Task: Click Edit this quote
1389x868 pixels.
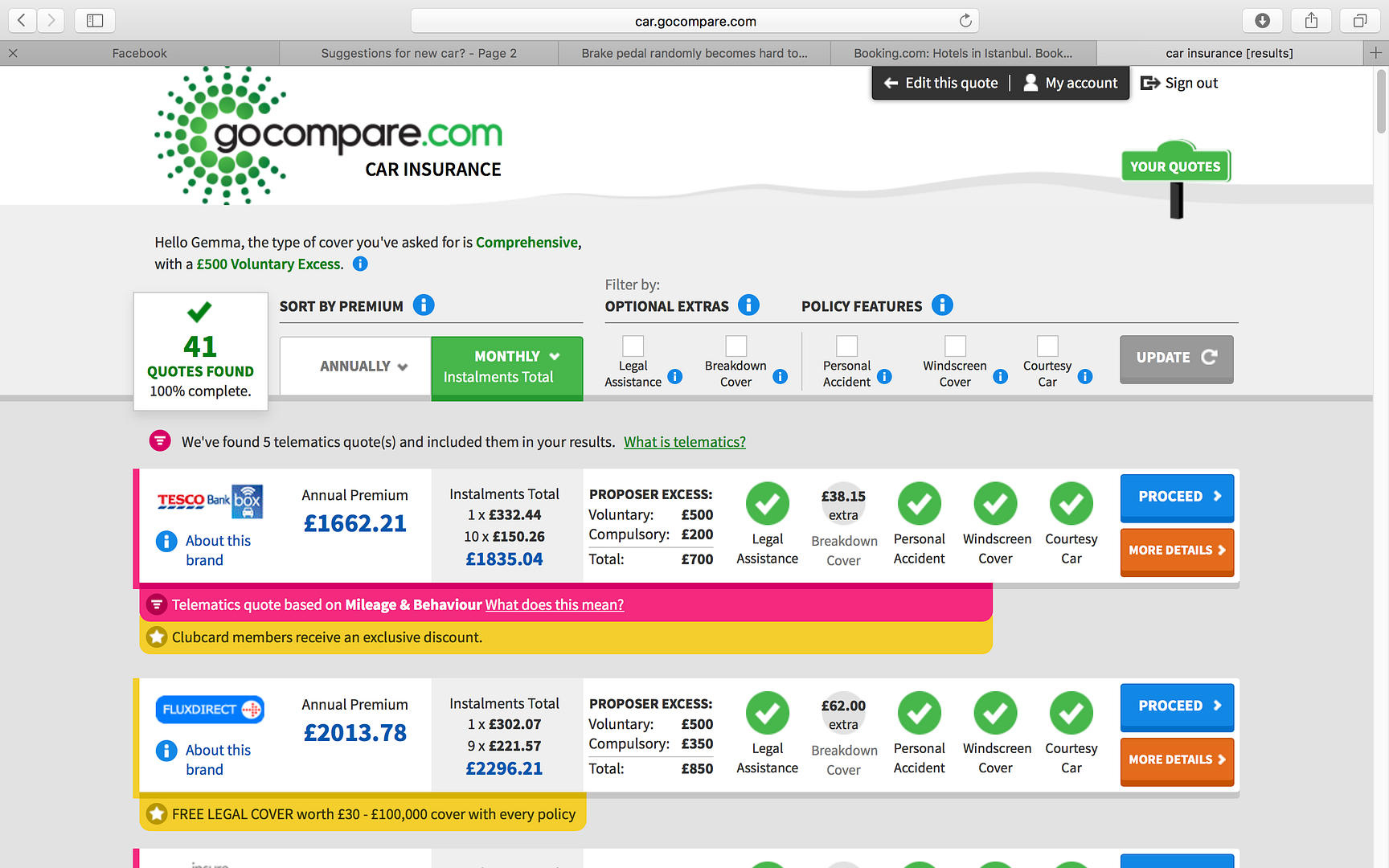Action: [x=940, y=83]
